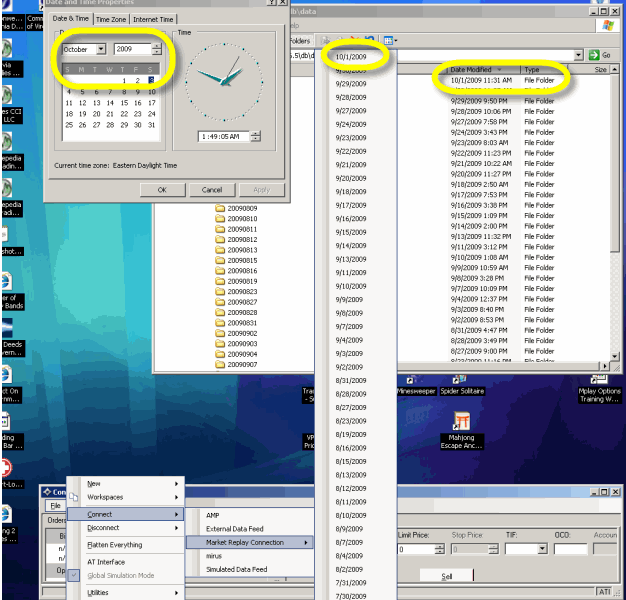Click Explorer vertical scrollbar up arrow
Screen dimensions: 626x600
point(615,69)
